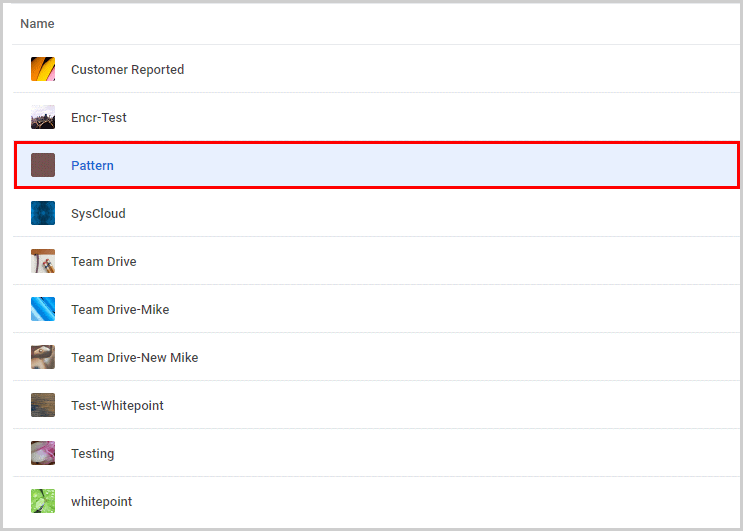Image resolution: width=743 pixels, height=531 pixels.
Task: Open the Customer Reported shared drive
Action: coord(127,70)
